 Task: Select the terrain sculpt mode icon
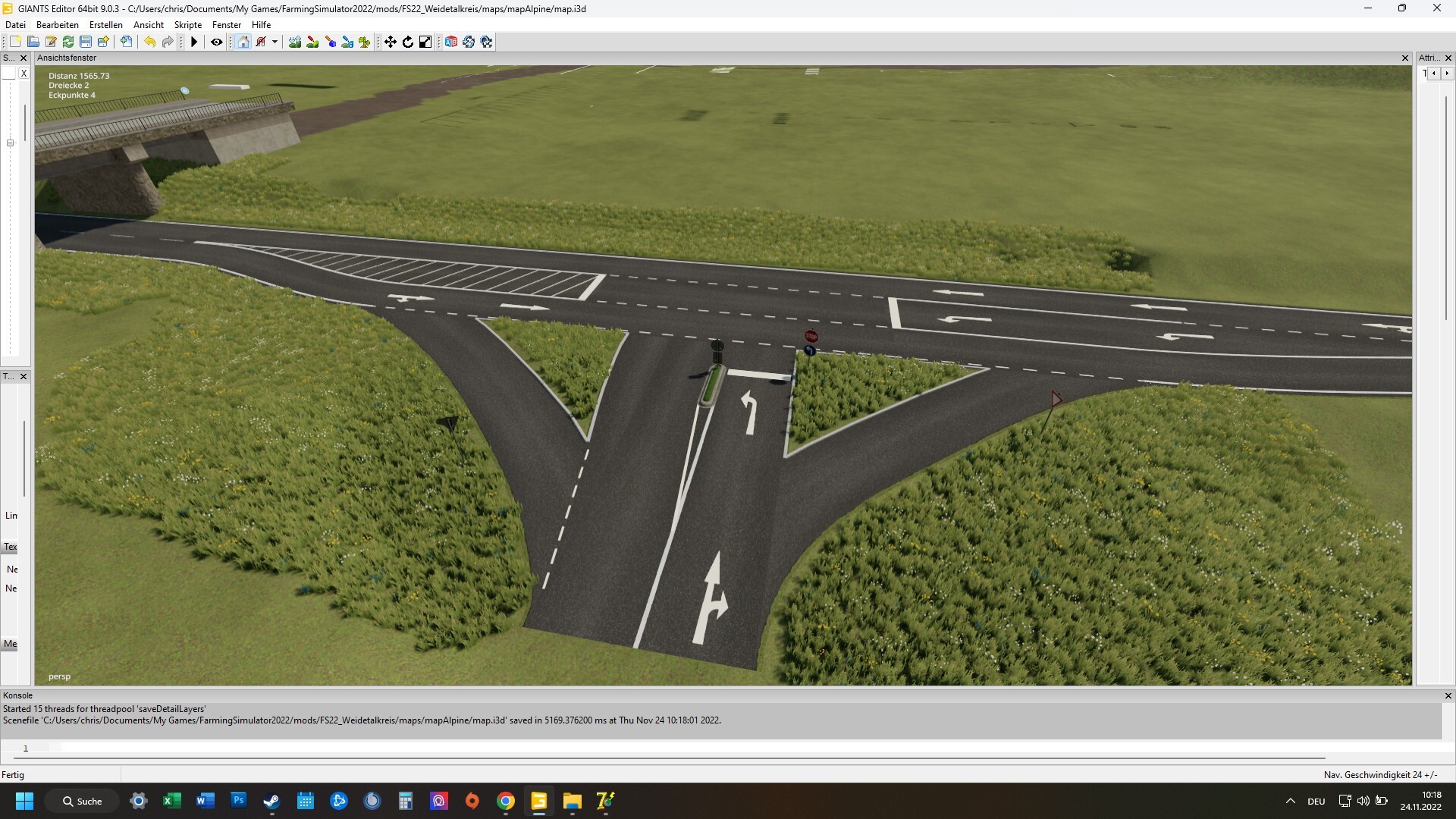coord(294,42)
